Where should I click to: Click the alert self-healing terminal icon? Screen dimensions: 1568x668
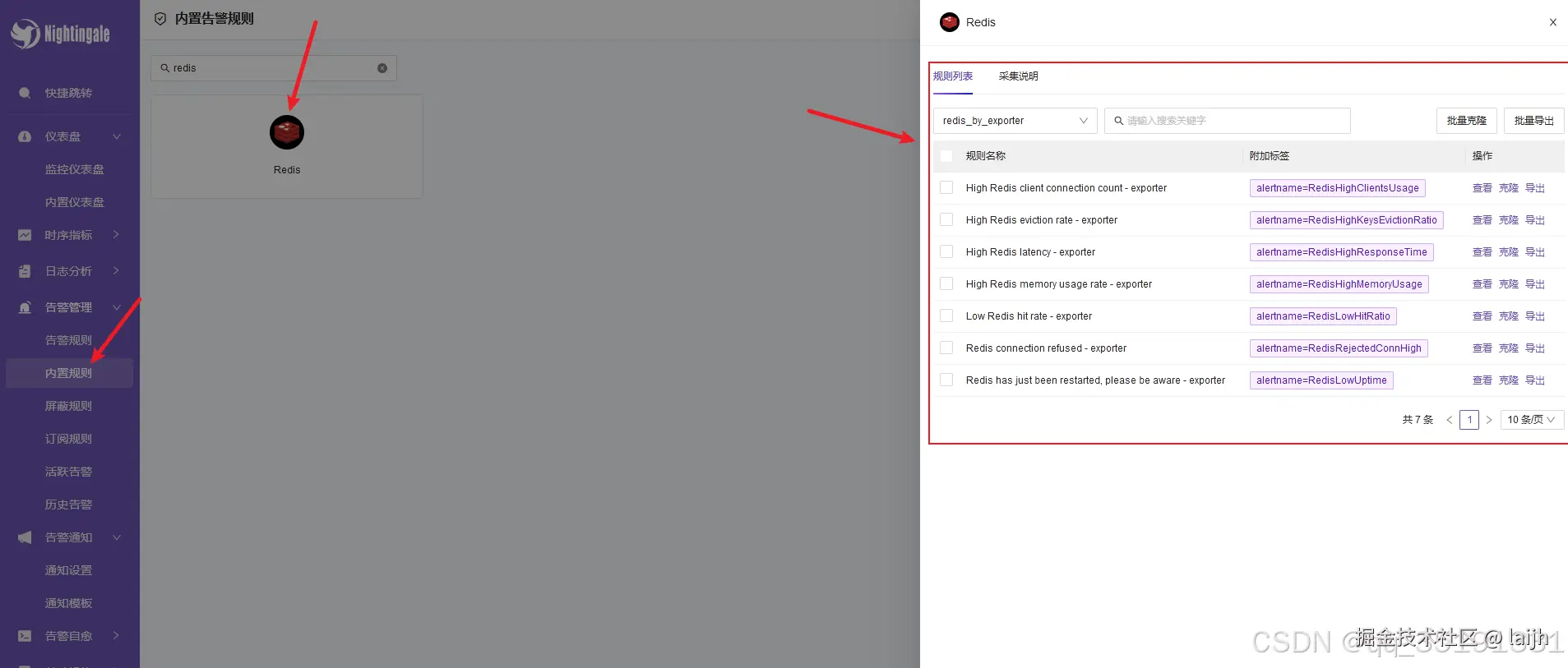[x=25, y=636]
